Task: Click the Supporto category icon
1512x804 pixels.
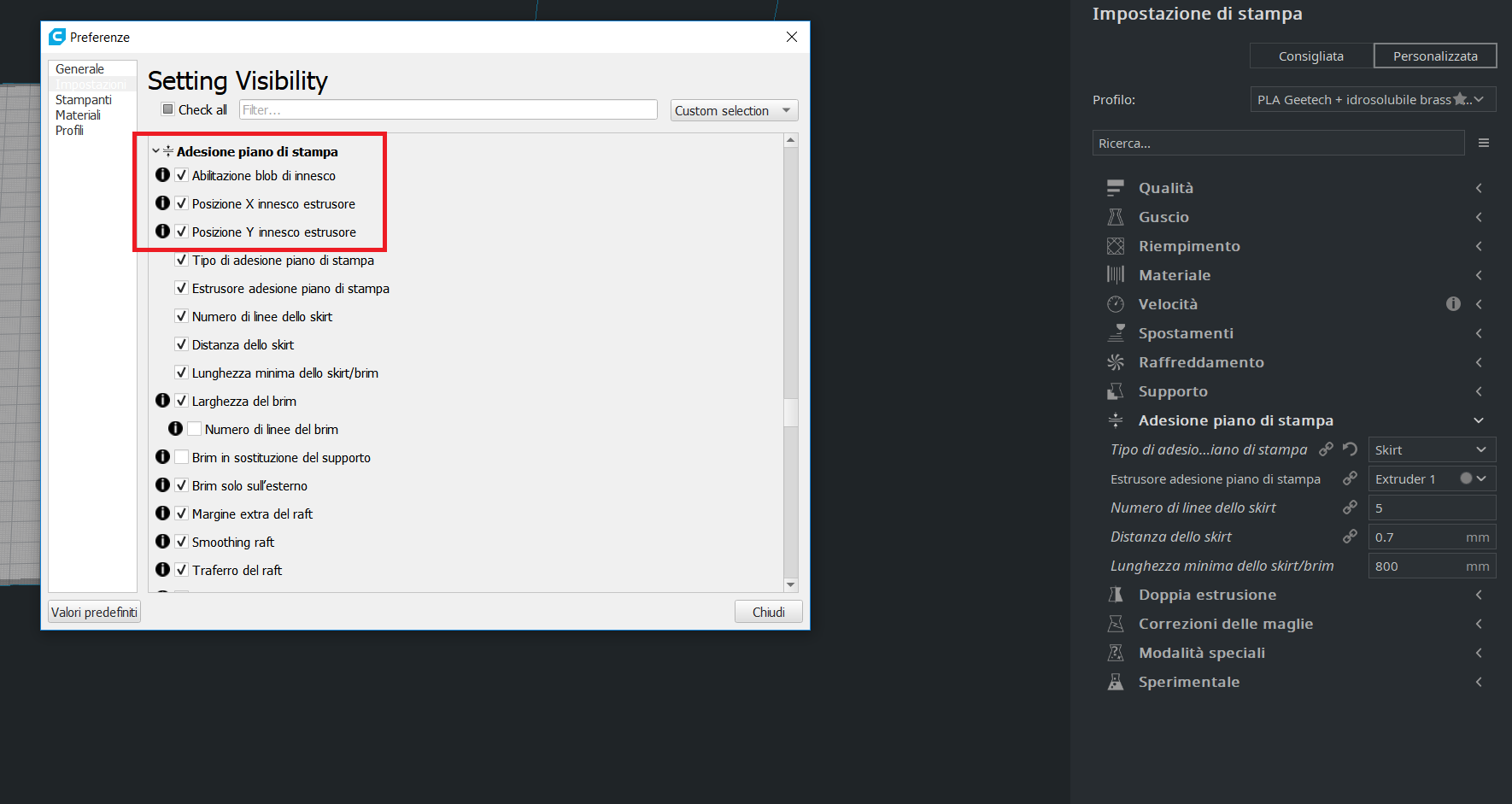Action: click(x=1116, y=391)
